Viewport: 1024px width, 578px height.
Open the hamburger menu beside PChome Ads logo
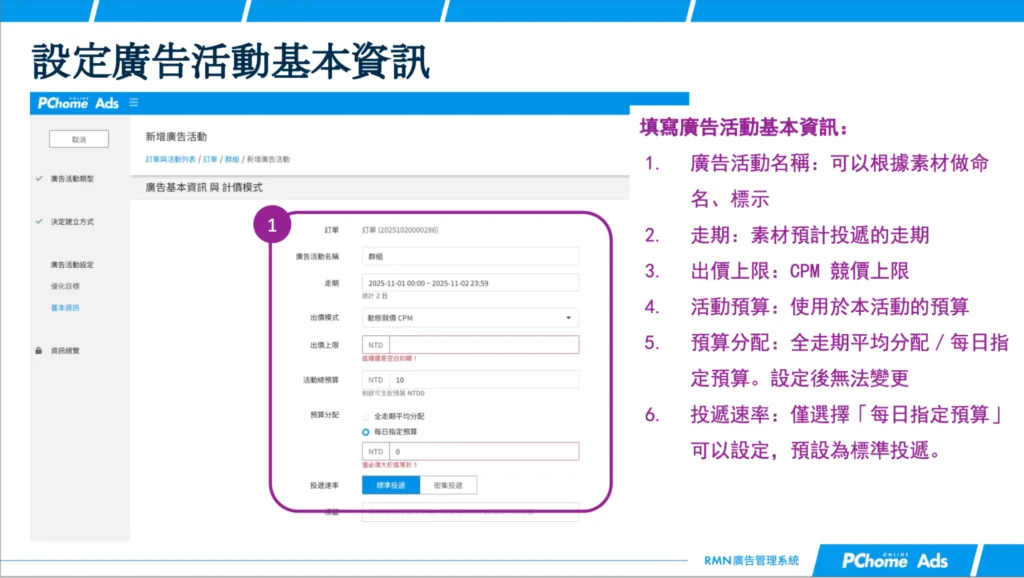coord(135,103)
